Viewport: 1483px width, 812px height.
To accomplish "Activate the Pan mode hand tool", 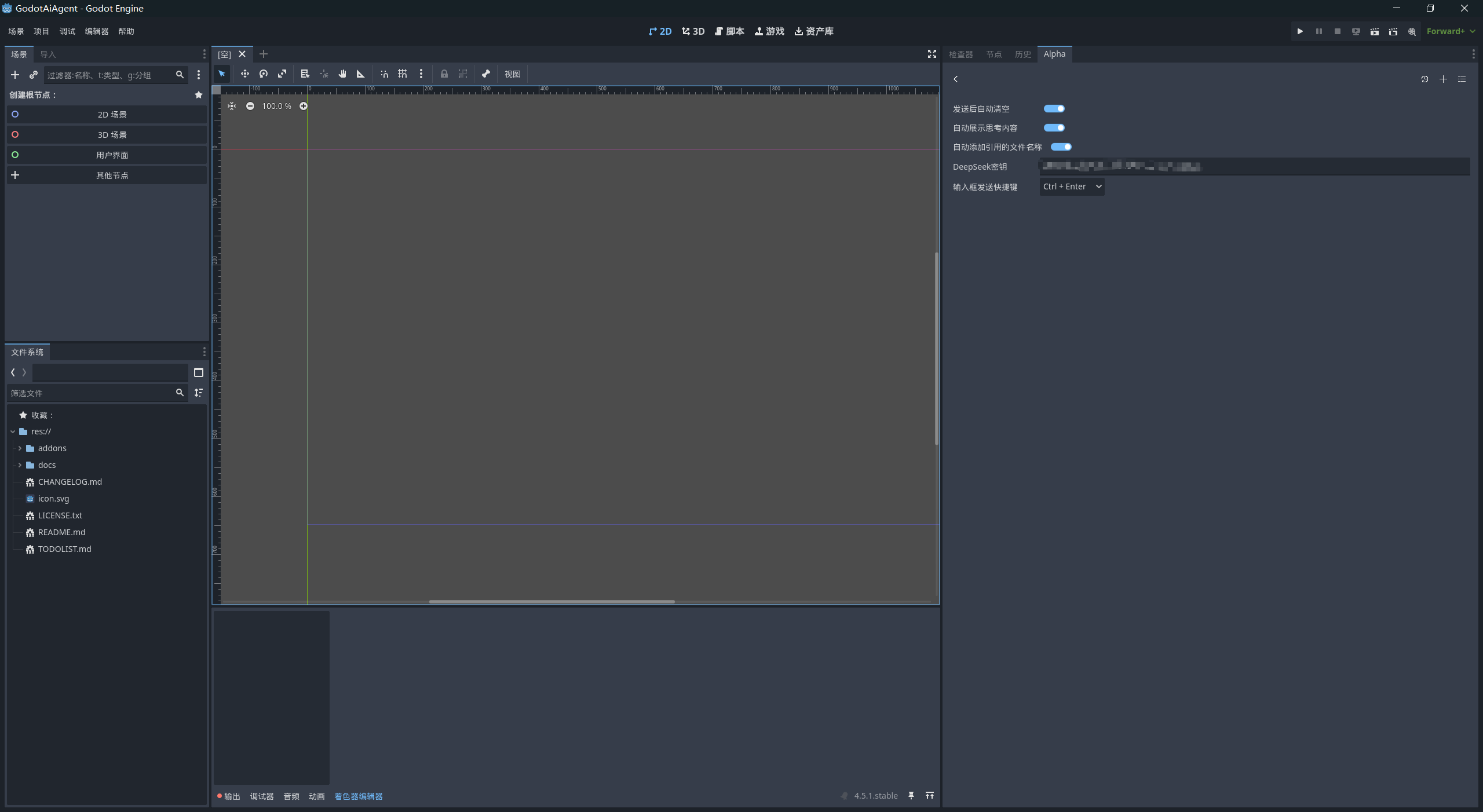I will 342,74.
